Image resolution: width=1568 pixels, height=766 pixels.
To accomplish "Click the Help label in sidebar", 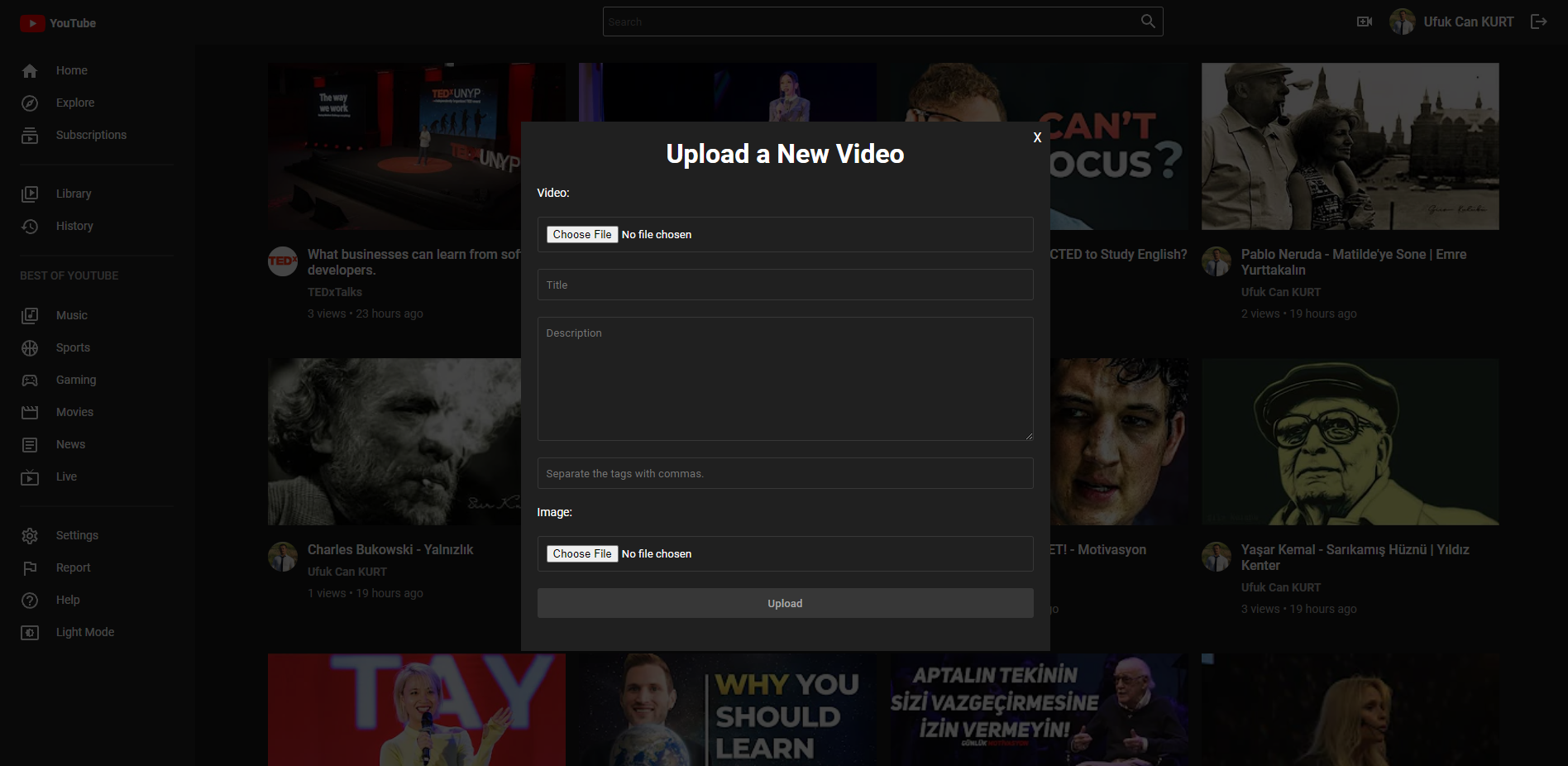I will 68,600.
